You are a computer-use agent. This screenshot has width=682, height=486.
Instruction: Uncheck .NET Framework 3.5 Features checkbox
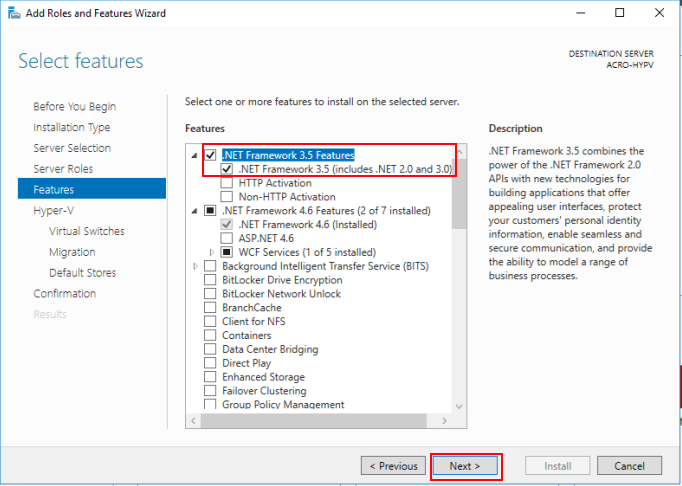pos(210,155)
